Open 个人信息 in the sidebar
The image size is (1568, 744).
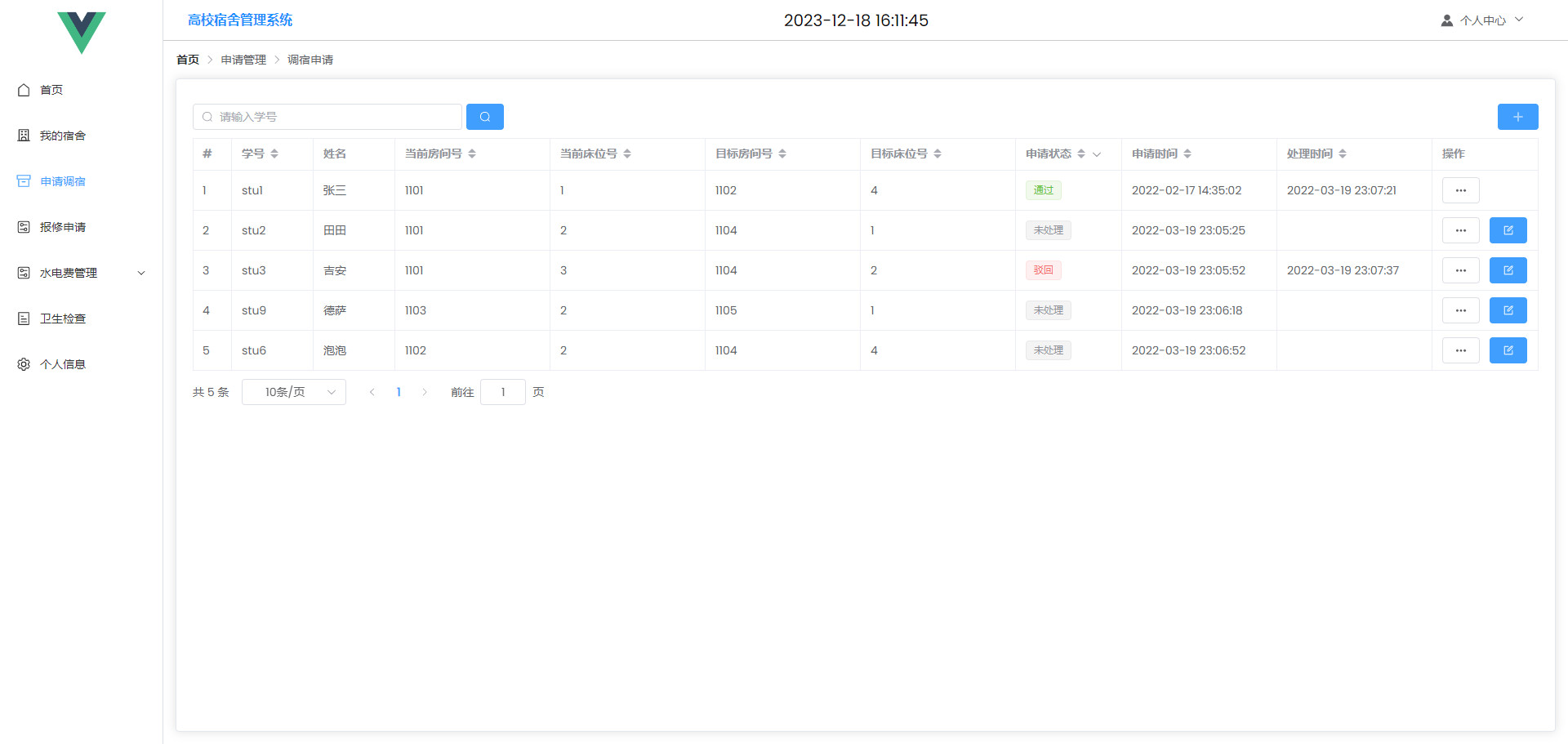(82, 364)
